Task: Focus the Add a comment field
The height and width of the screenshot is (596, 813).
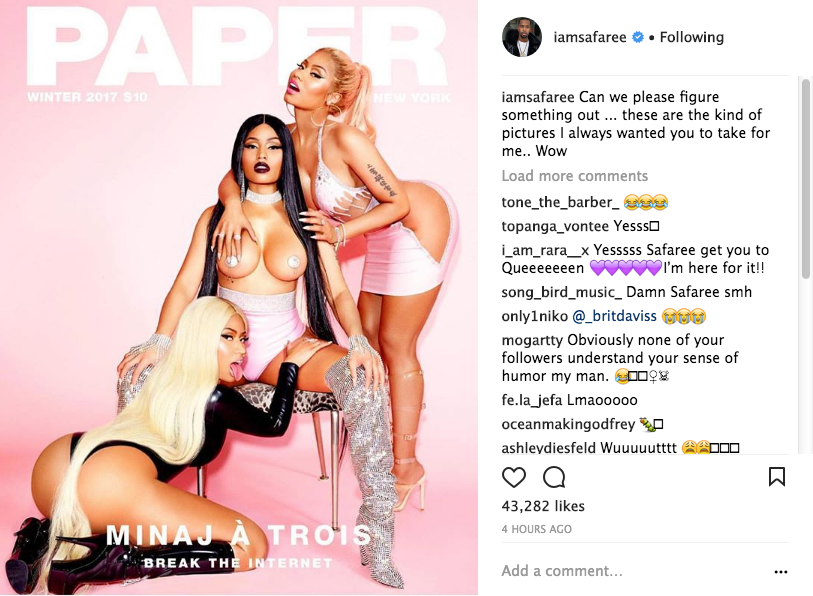Action: 633,571
